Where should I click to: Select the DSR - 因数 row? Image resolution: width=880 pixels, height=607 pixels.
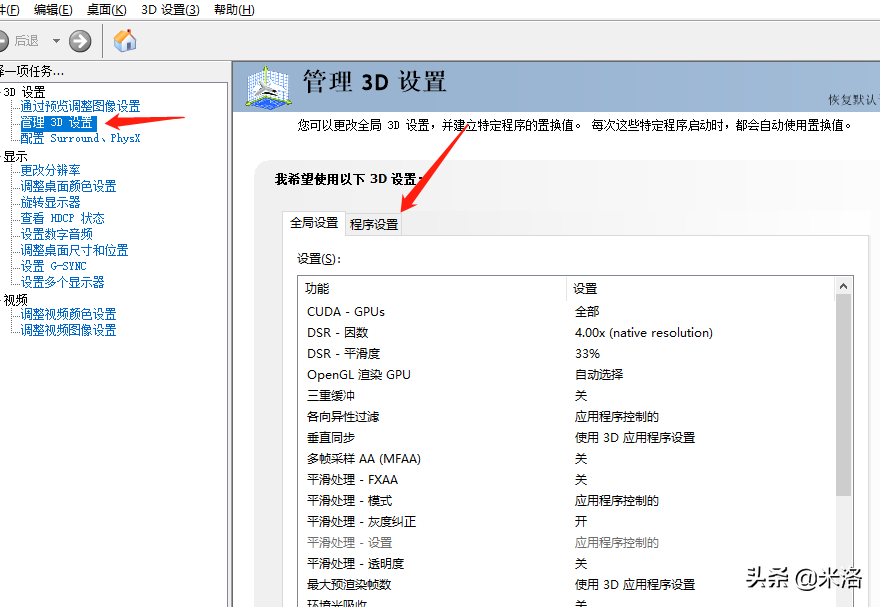tap(567, 333)
